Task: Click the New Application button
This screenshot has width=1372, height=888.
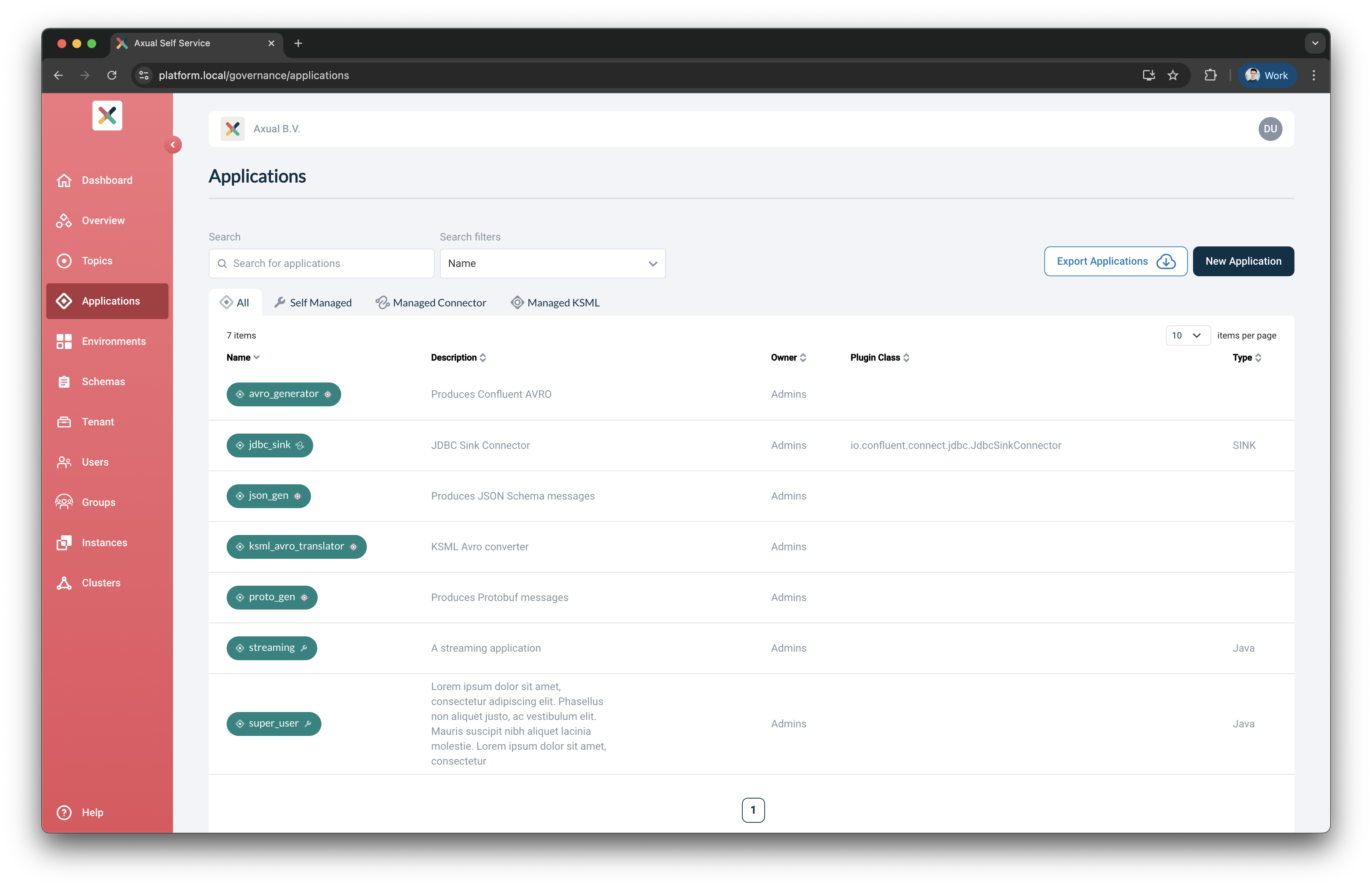Action: (1243, 261)
